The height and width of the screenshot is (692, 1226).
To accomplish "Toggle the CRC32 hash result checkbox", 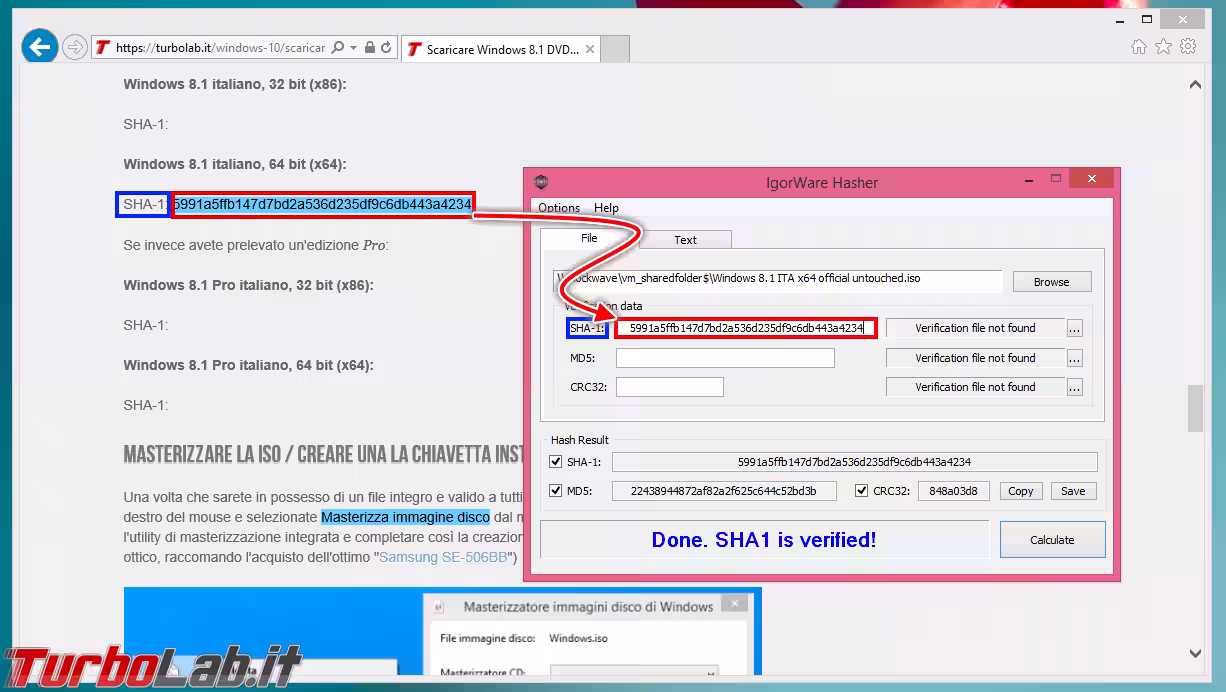I will 861,491.
